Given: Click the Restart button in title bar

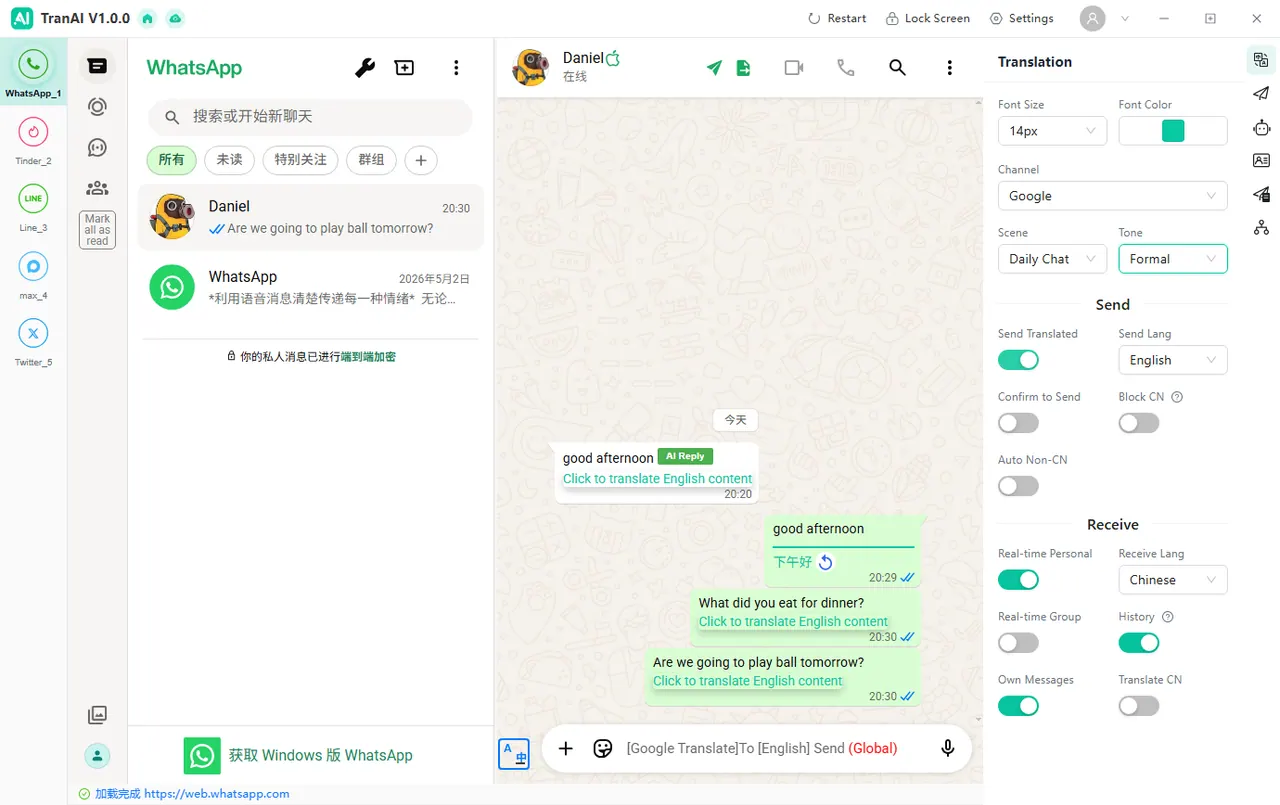Looking at the screenshot, I should tap(837, 18).
